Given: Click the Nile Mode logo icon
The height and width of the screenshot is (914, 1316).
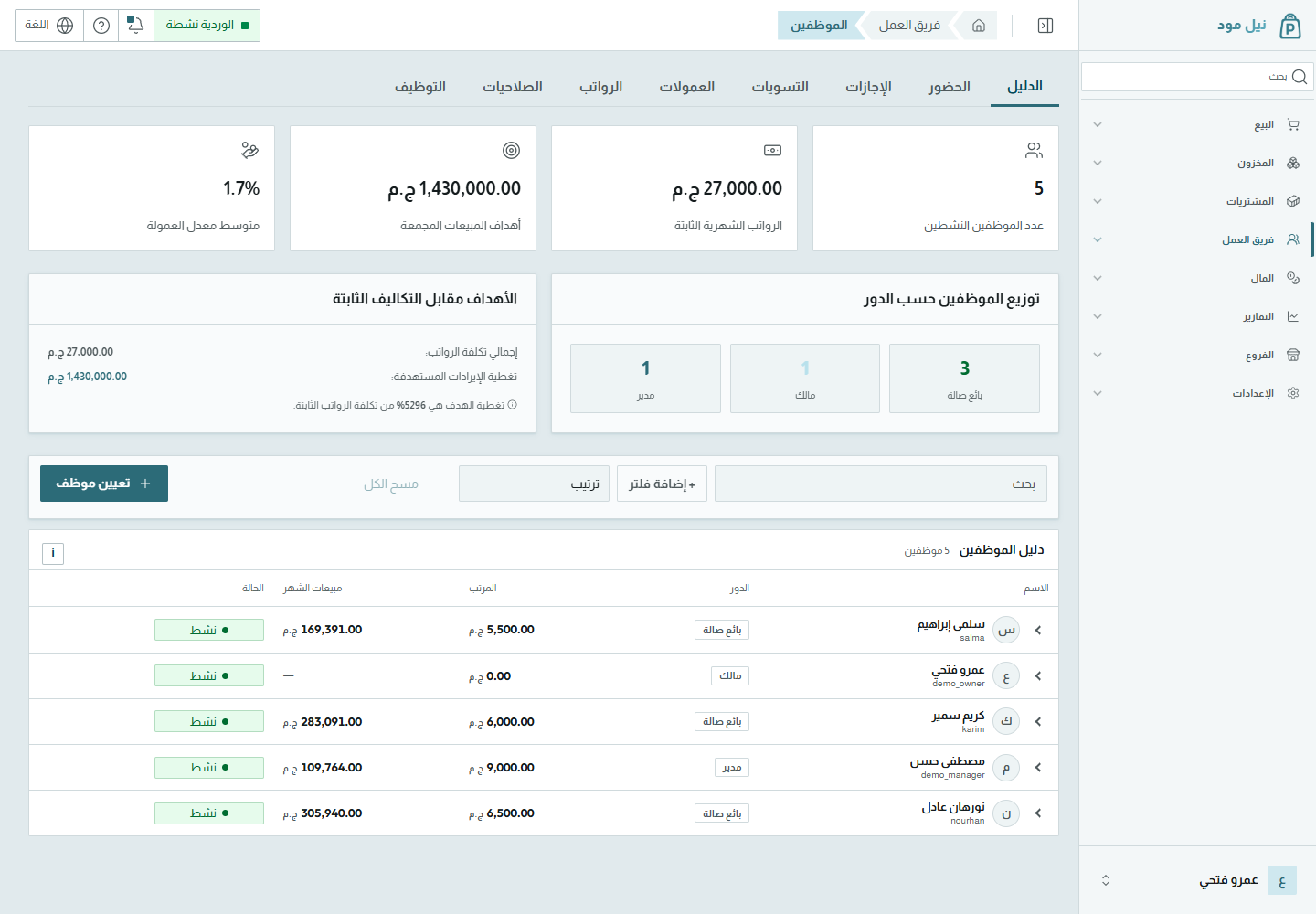Looking at the screenshot, I should tap(1289, 26).
